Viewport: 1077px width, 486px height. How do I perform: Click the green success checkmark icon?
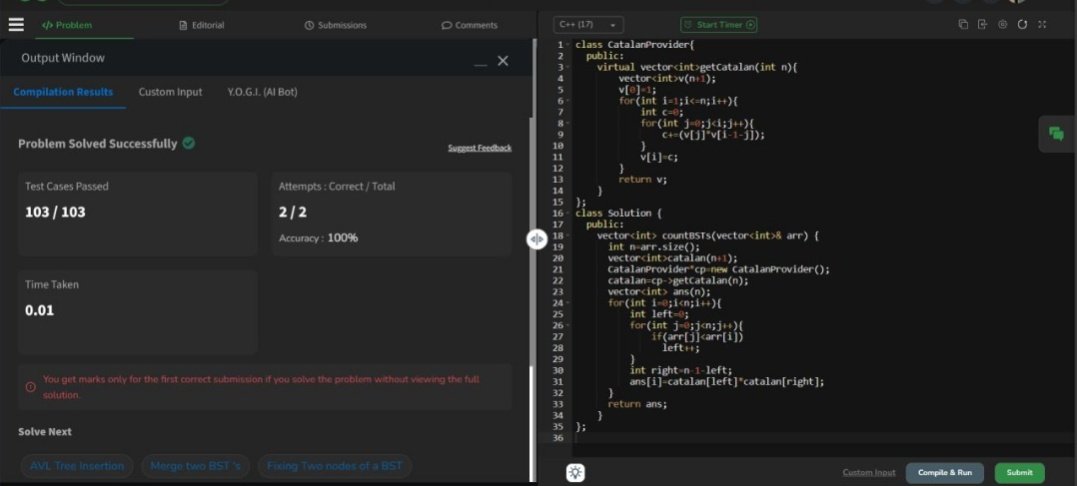pos(188,143)
